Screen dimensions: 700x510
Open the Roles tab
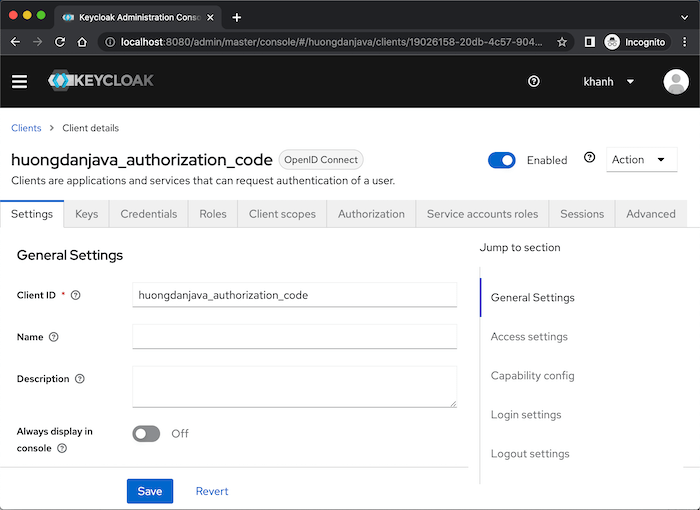(213, 214)
